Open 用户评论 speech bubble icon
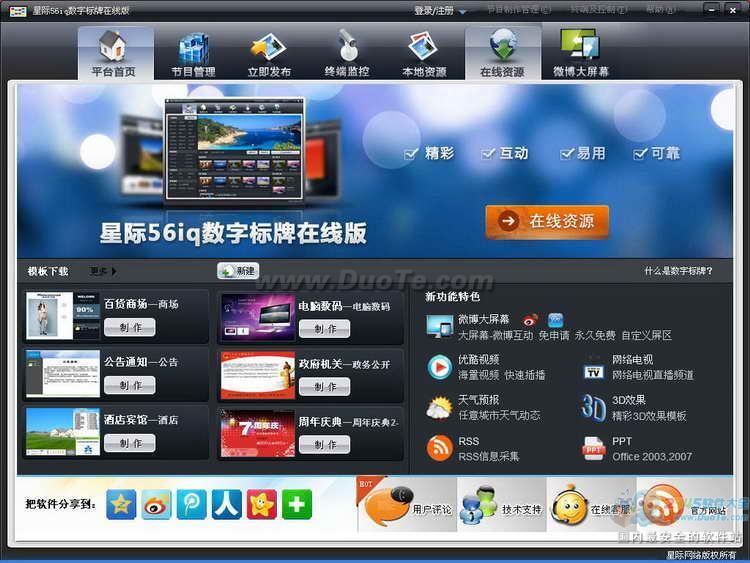Screen dimensions: 750x563 click(x=388, y=505)
